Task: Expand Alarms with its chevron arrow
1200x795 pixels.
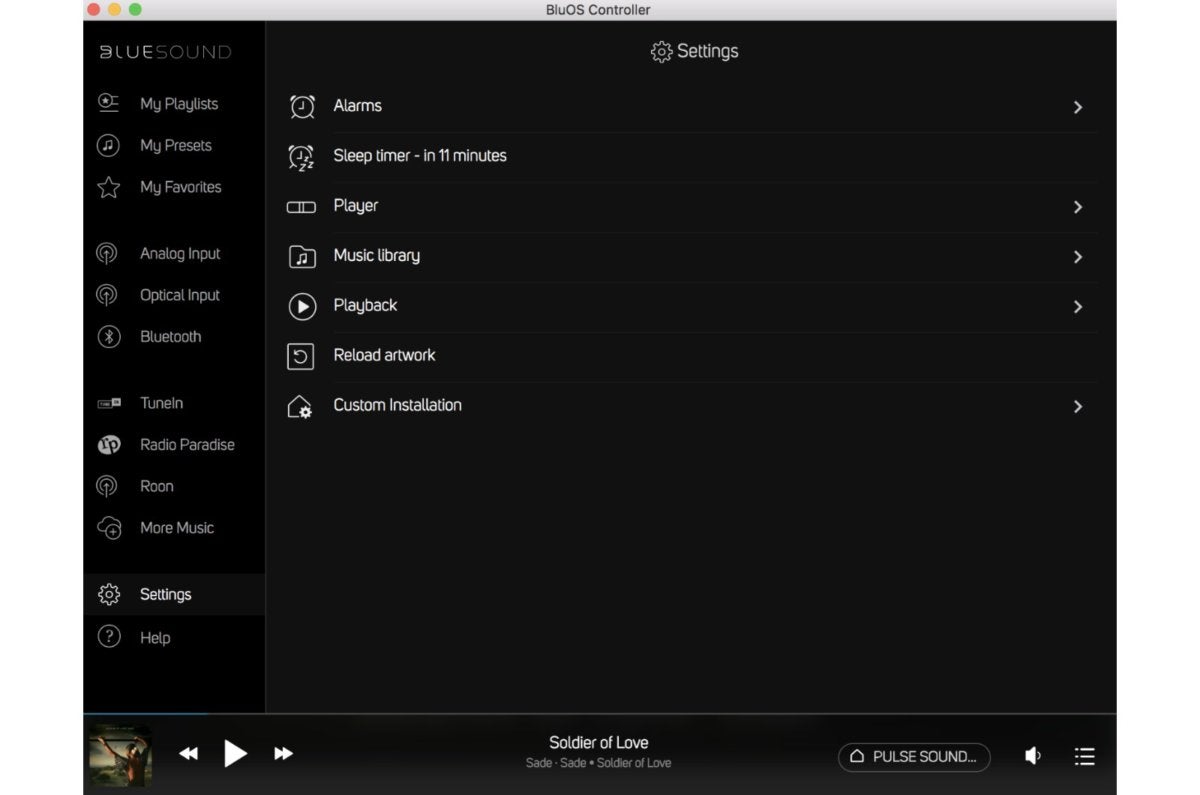Action: click(x=1078, y=107)
